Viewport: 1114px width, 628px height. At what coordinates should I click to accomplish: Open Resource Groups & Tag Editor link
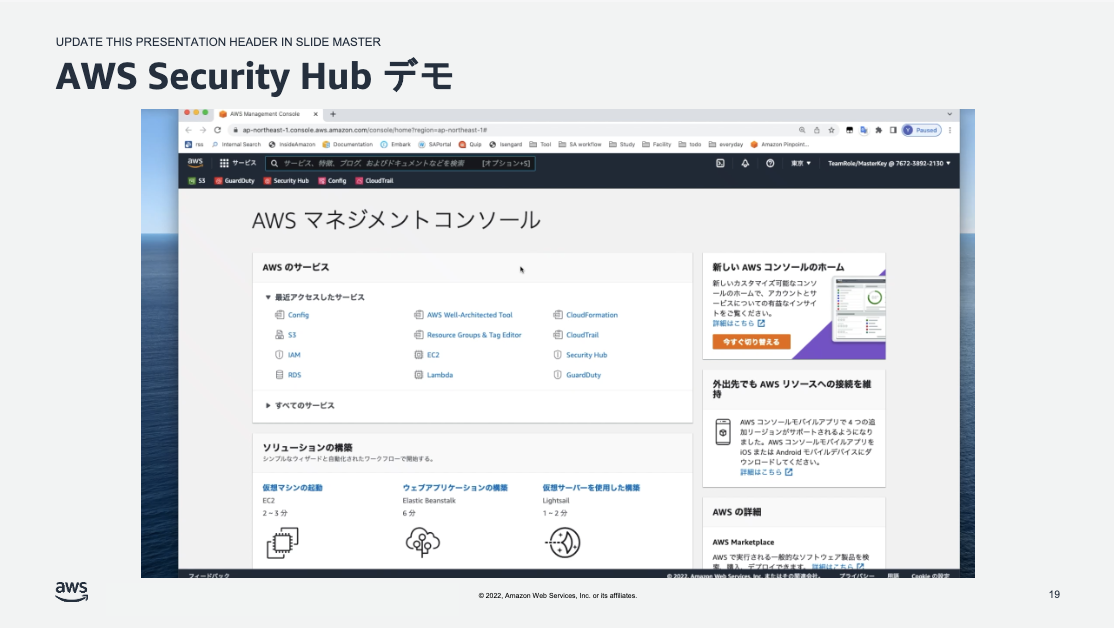474,335
